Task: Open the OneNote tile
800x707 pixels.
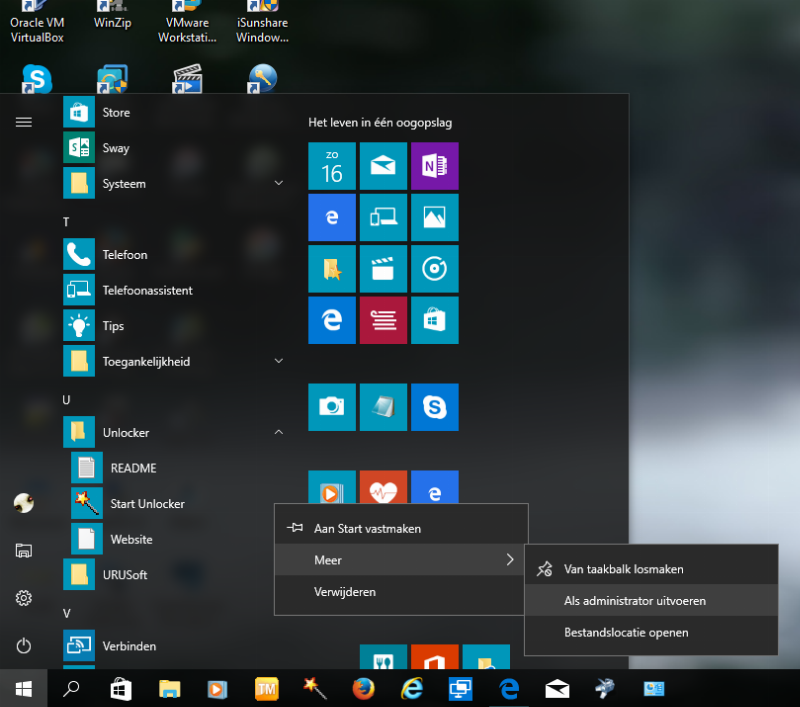Action: pyautogui.click(x=434, y=166)
